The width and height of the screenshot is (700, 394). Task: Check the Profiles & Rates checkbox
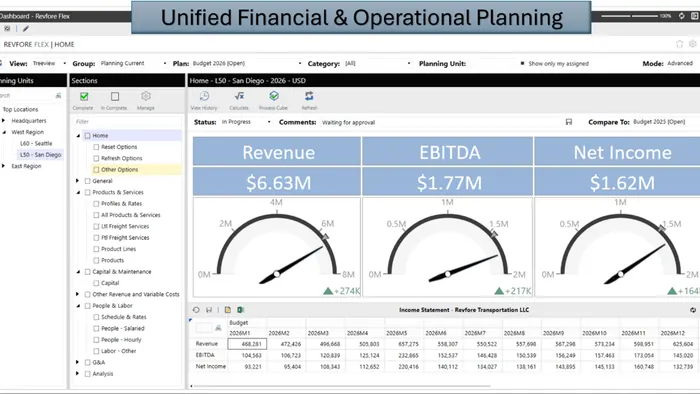[x=96, y=203]
